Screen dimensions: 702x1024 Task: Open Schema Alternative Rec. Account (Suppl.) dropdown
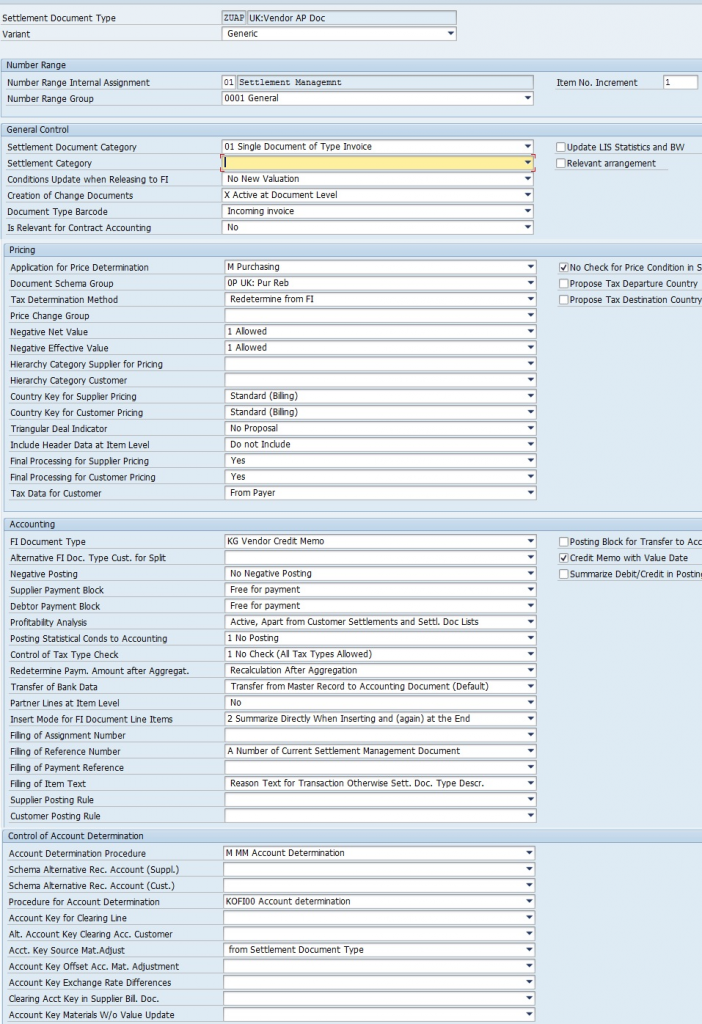pos(379,869)
